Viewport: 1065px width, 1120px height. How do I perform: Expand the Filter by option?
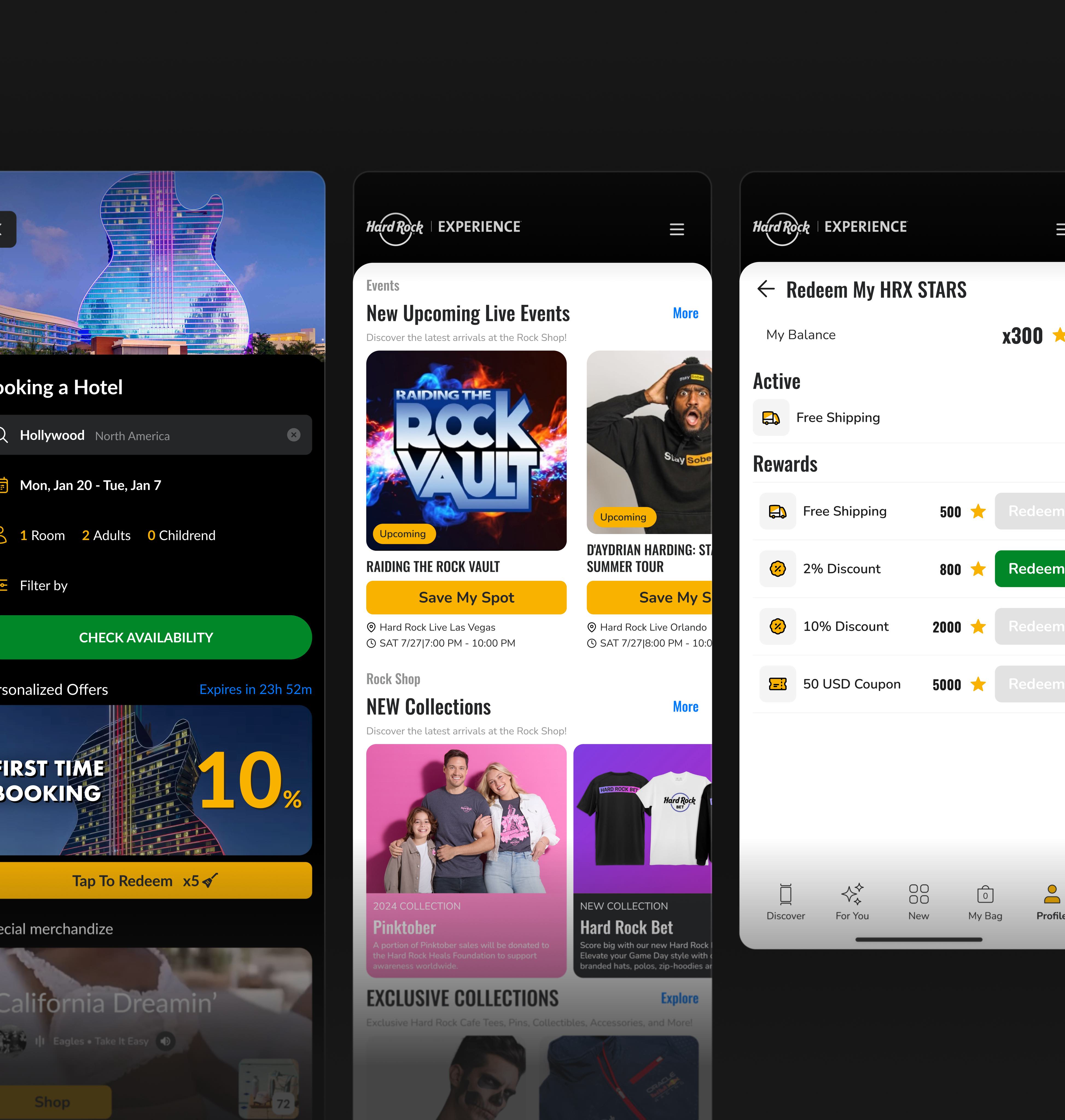point(43,586)
